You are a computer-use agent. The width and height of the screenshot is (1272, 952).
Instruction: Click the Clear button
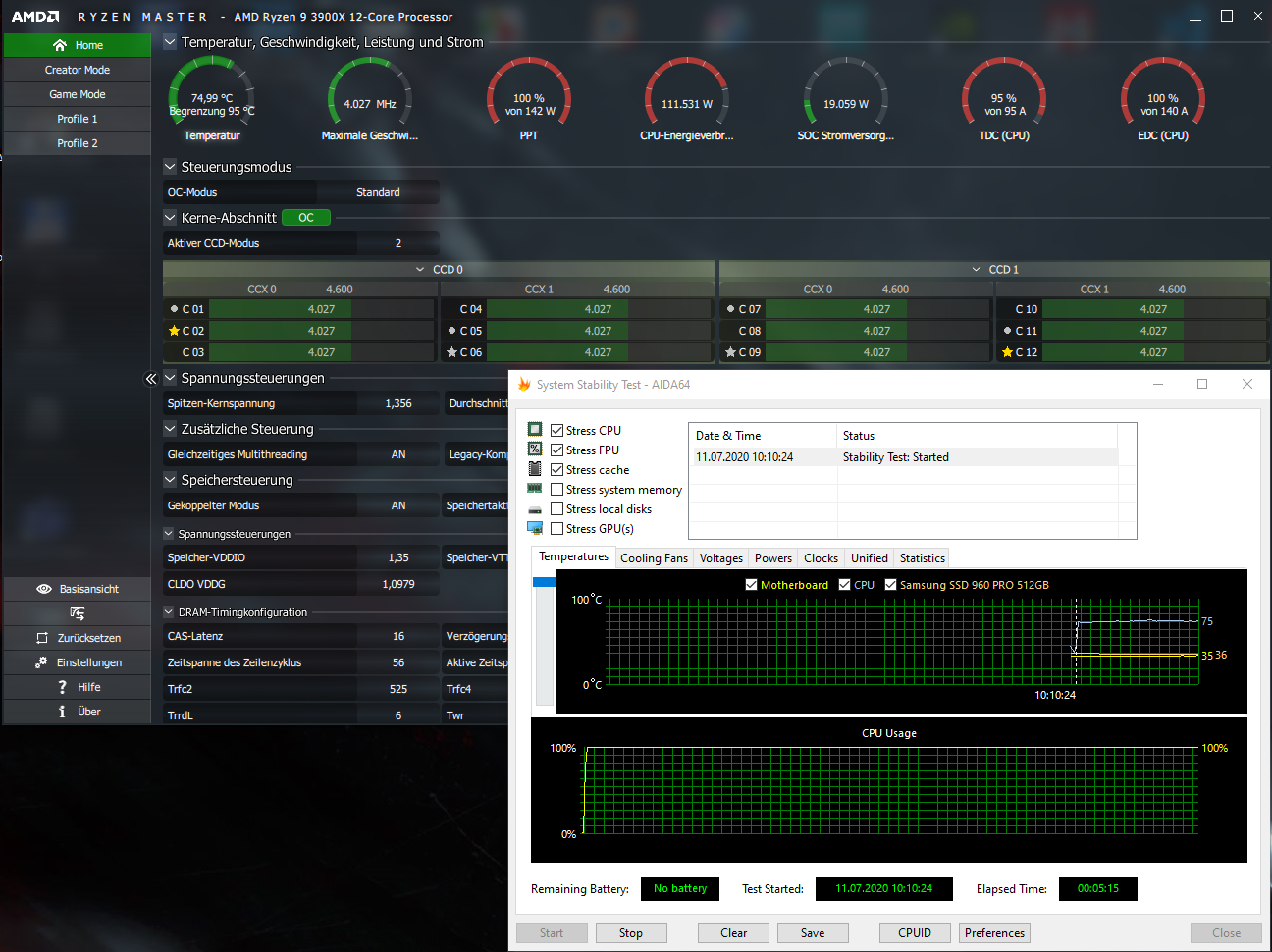pyautogui.click(x=734, y=933)
